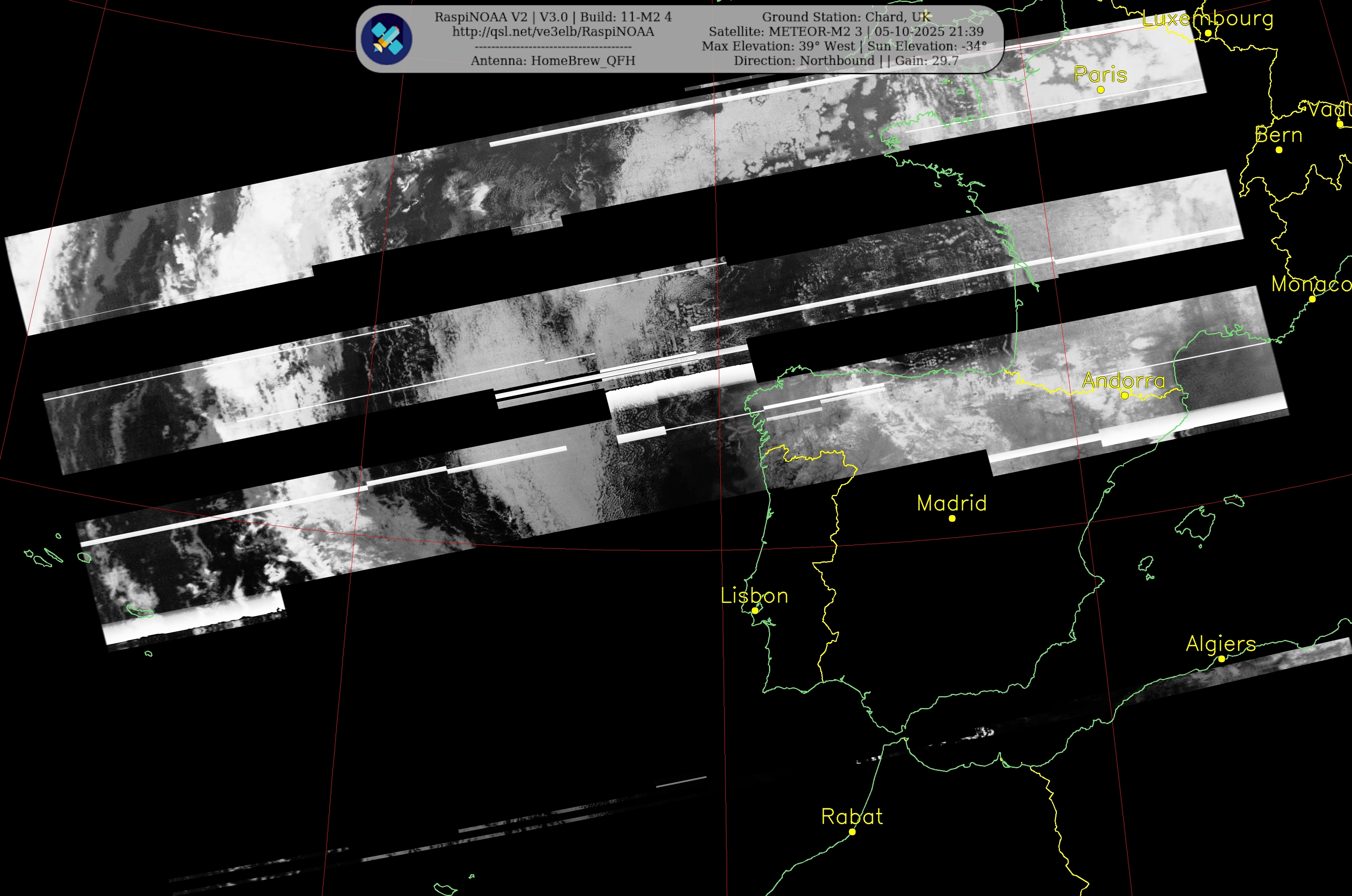1352x896 pixels.
Task: Click the Luxembourg city marker dot
Action: pos(1208,33)
